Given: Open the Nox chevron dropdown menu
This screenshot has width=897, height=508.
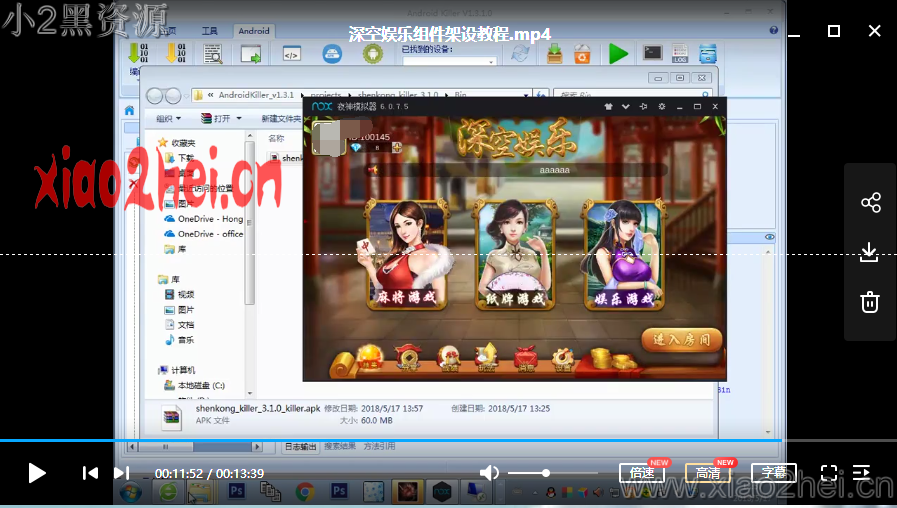Looking at the screenshot, I should (626, 106).
